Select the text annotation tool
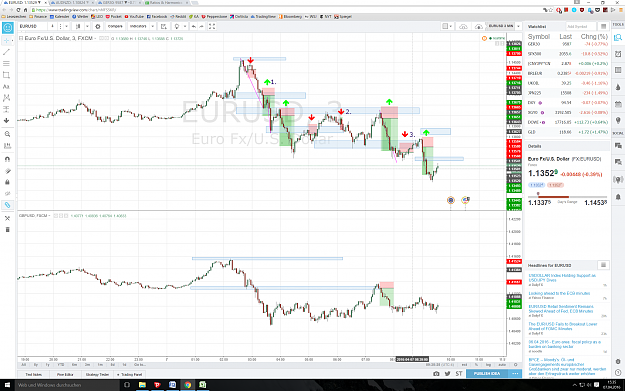The image size is (625, 391). (x=6, y=86)
